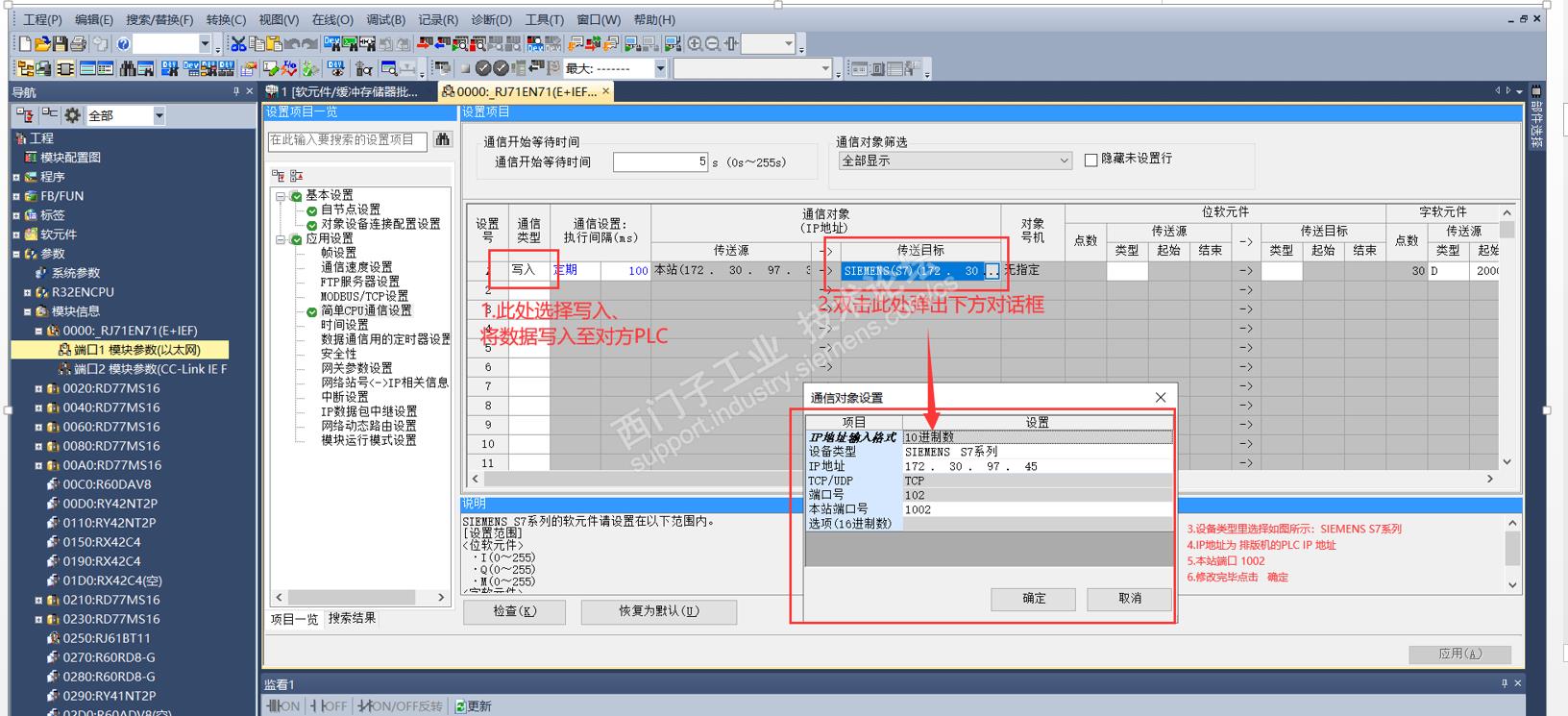The height and width of the screenshot is (716, 1568).
Task: Click the Zoom In magnifier icon
Action: click(x=695, y=44)
